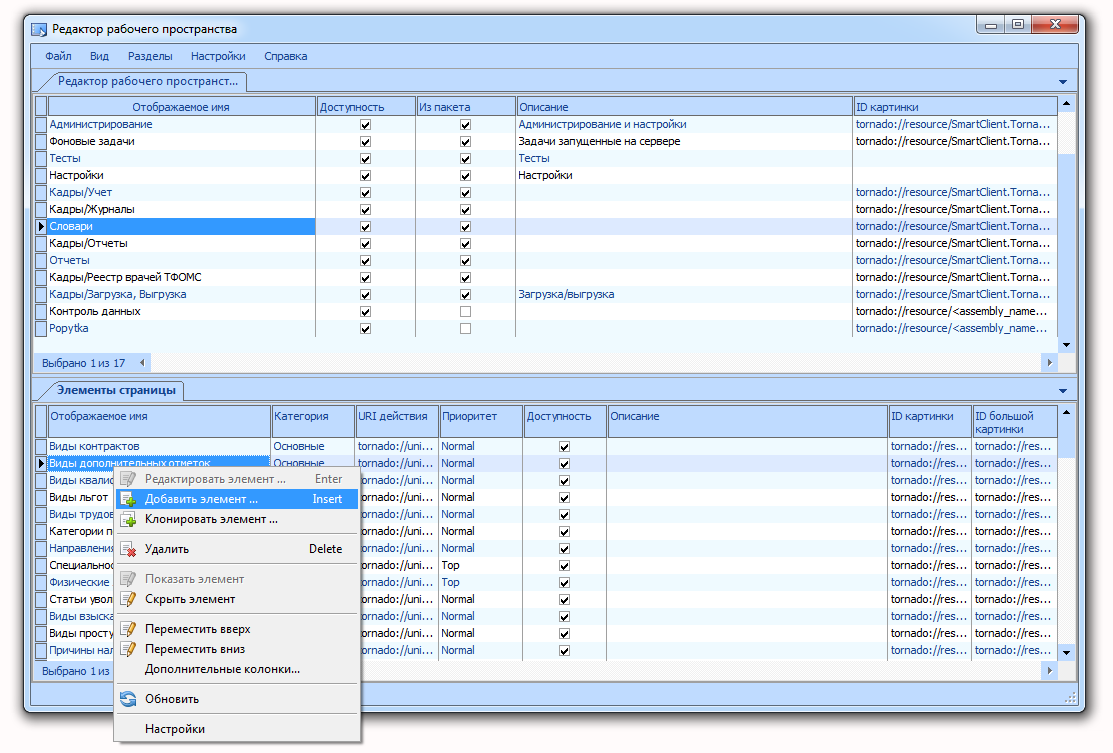1113x753 pixels.
Task: Click the blue refresh arrows icon
Action: tap(128, 699)
